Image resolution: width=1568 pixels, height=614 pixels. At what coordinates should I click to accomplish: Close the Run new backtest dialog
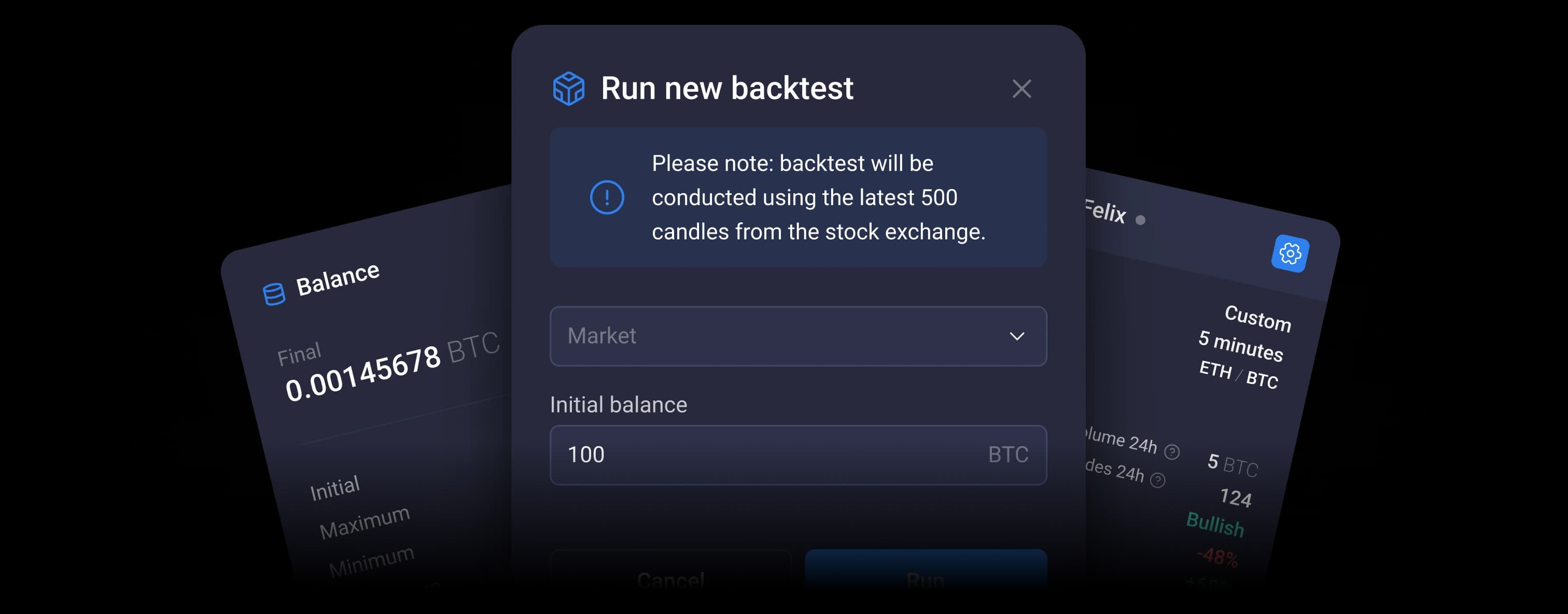point(1021,89)
